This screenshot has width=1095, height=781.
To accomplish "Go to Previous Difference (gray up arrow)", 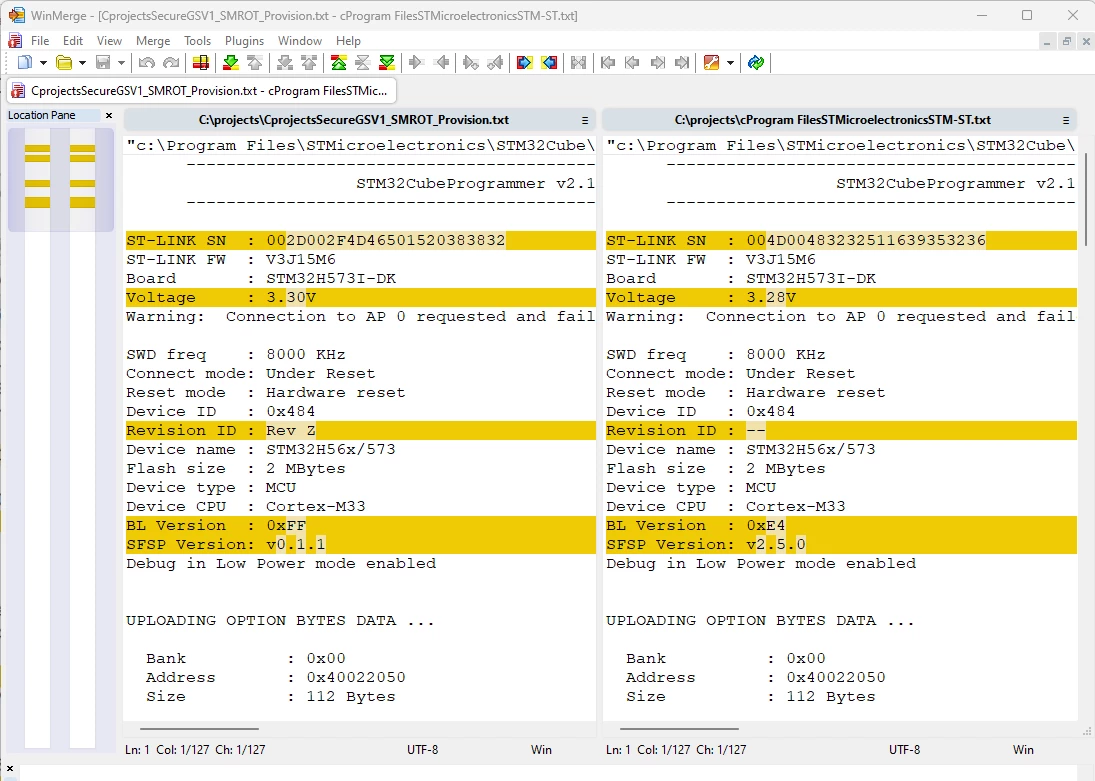I will click(255, 63).
